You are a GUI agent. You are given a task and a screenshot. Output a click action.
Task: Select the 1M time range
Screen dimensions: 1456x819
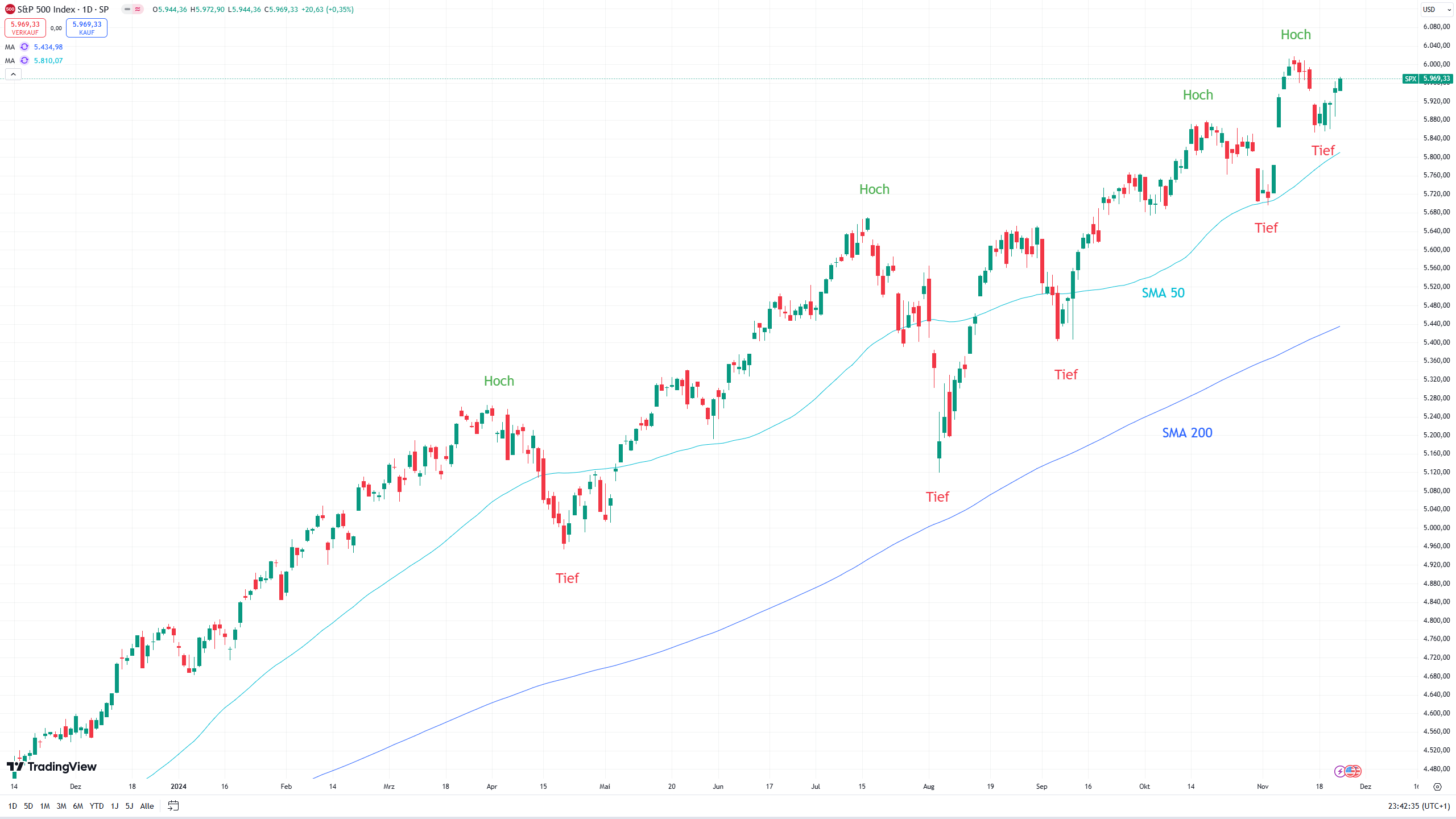pyautogui.click(x=45, y=806)
